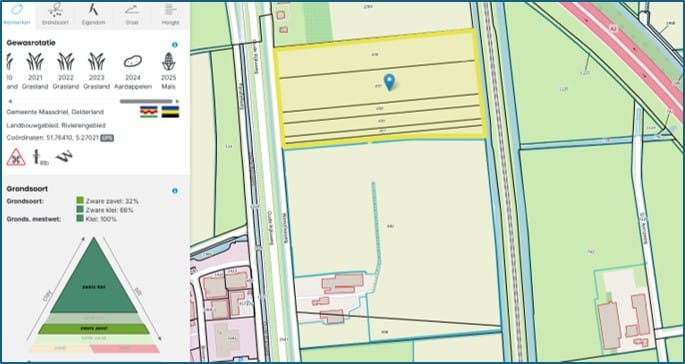Click the Grondsoort section info icon
This screenshot has height=364, width=685.
pyautogui.click(x=175, y=191)
